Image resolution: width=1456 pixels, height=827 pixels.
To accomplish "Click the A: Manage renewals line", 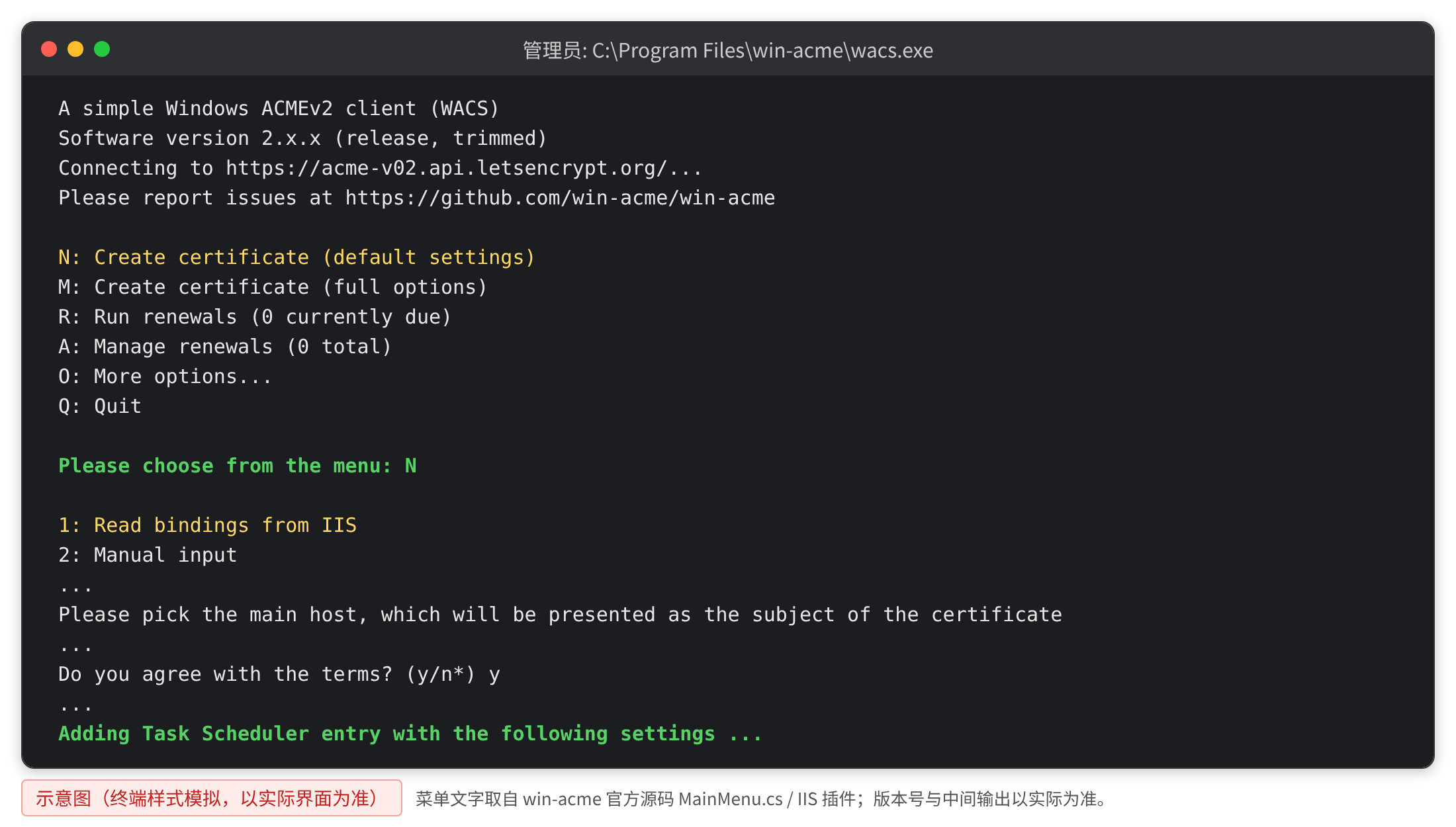I will [225, 347].
